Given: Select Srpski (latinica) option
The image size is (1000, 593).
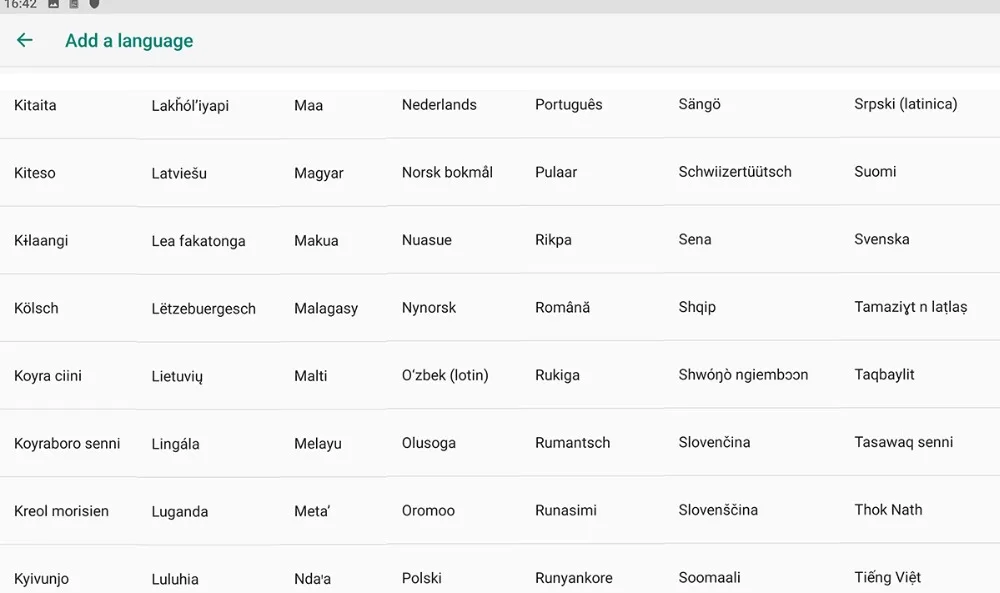Looking at the screenshot, I should (905, 104).
